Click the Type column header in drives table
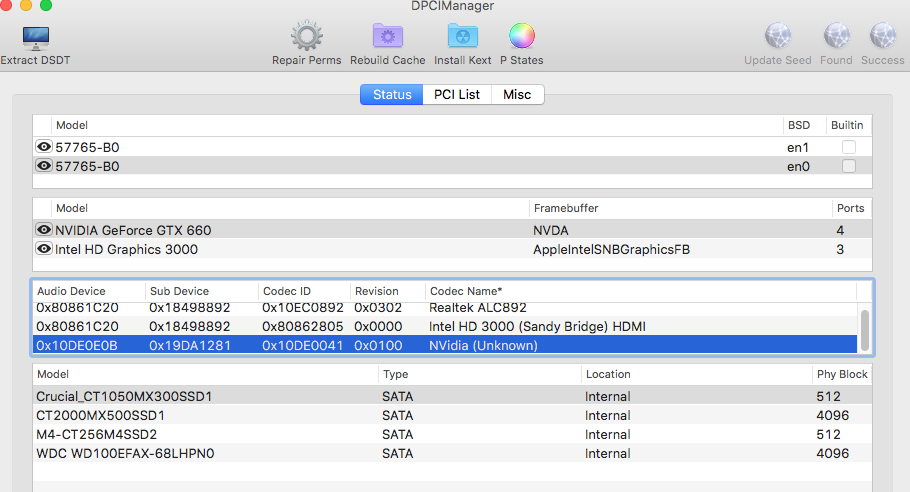 395,374
